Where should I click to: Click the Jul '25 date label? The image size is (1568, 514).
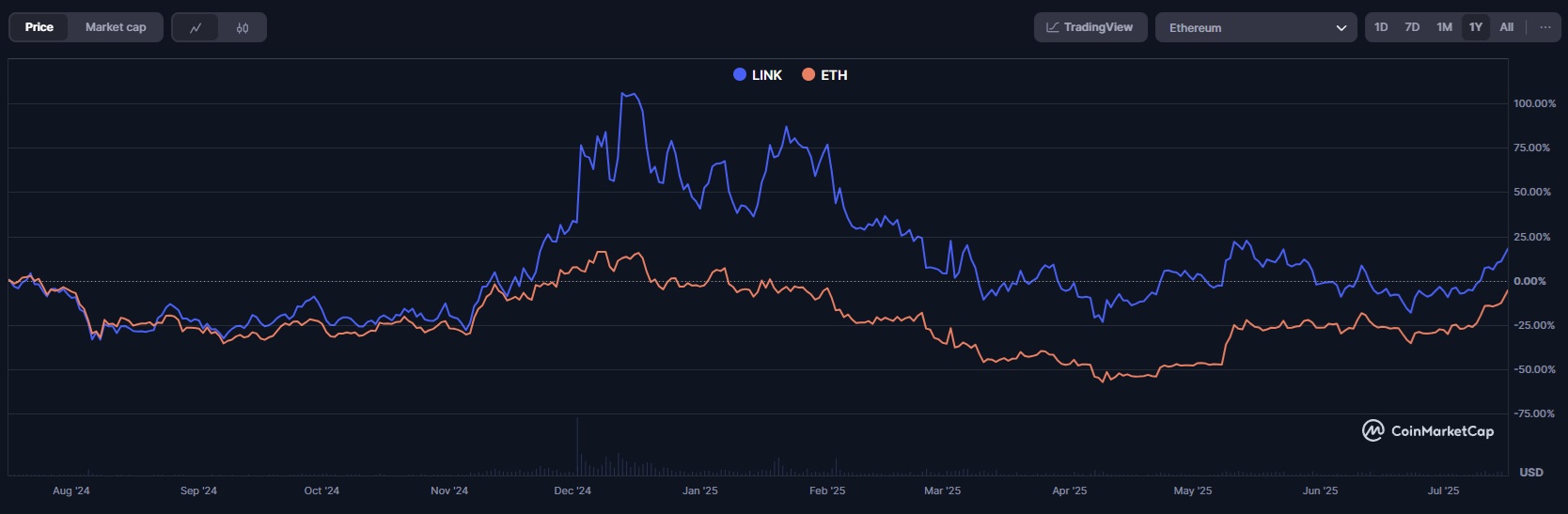1444,491
